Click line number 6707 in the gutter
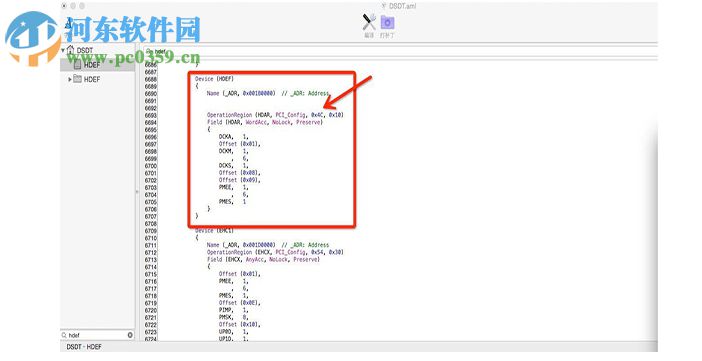Screen dimensions: 702x361 [151, 216]
